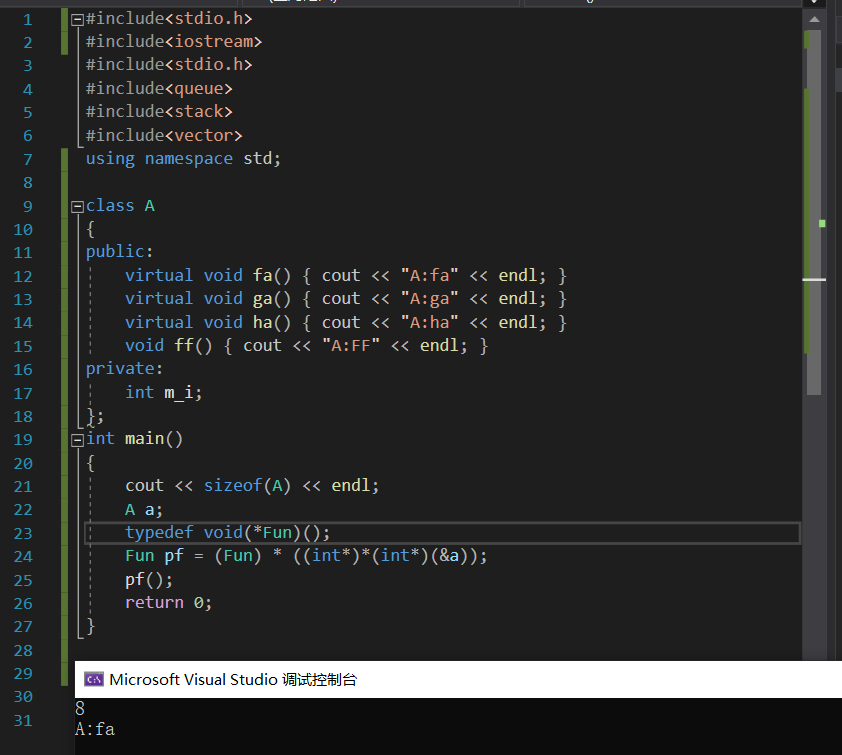Collapse the int main() function
Screen dimensions: 842x755
coord(77,440)
